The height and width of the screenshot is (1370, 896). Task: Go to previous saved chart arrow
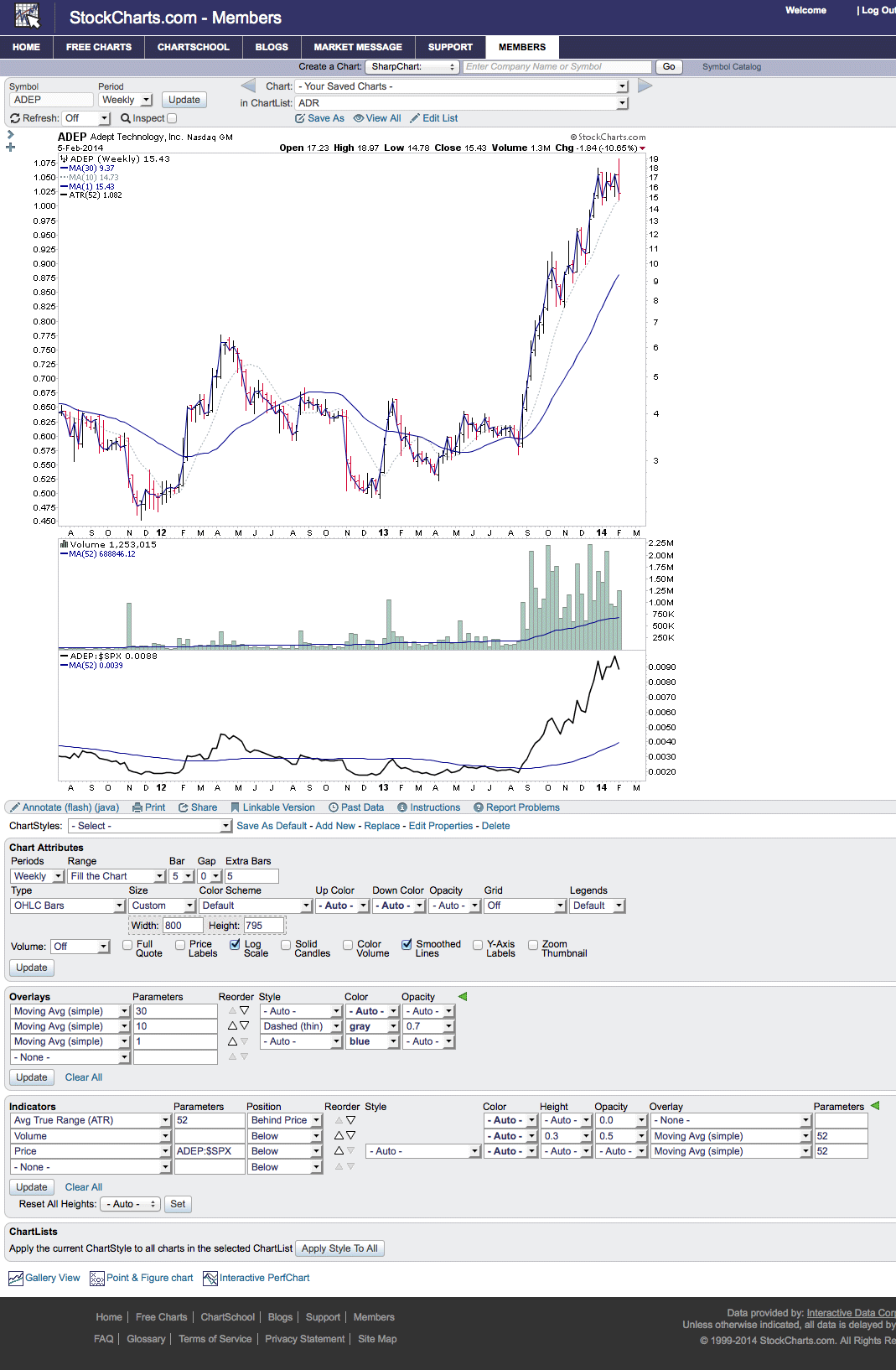(248, 86)
